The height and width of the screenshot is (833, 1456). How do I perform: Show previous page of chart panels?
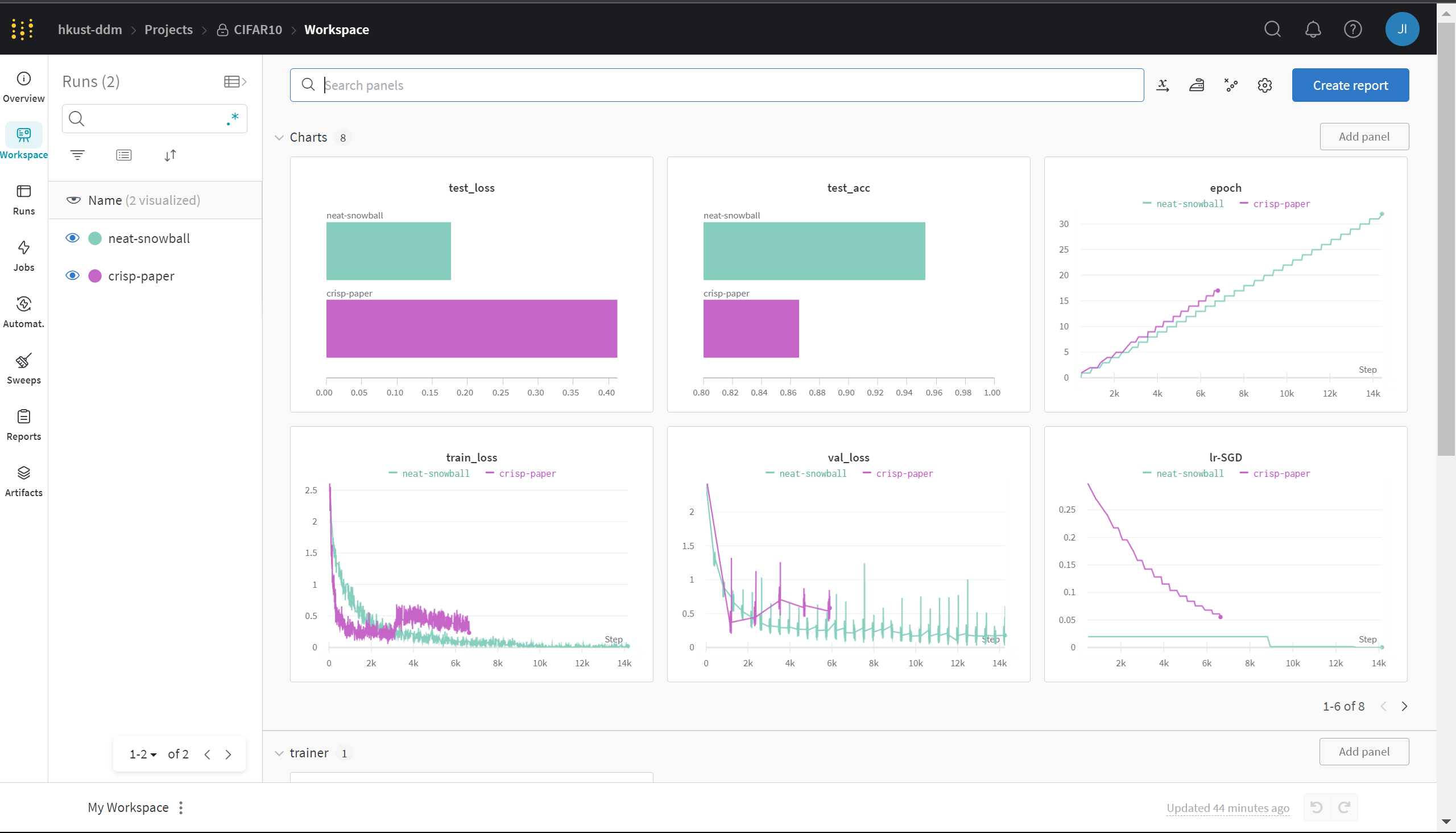pos(1383,706)
